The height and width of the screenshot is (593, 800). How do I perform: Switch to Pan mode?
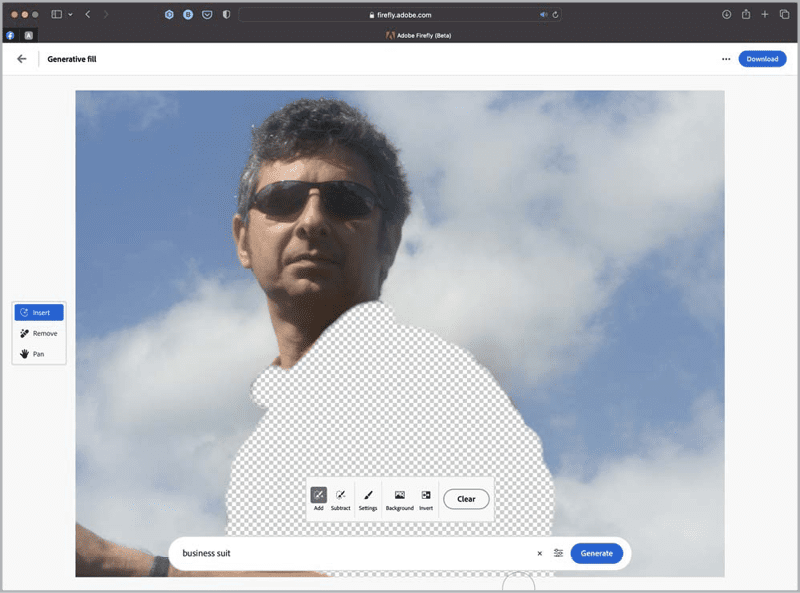point(39,354)
